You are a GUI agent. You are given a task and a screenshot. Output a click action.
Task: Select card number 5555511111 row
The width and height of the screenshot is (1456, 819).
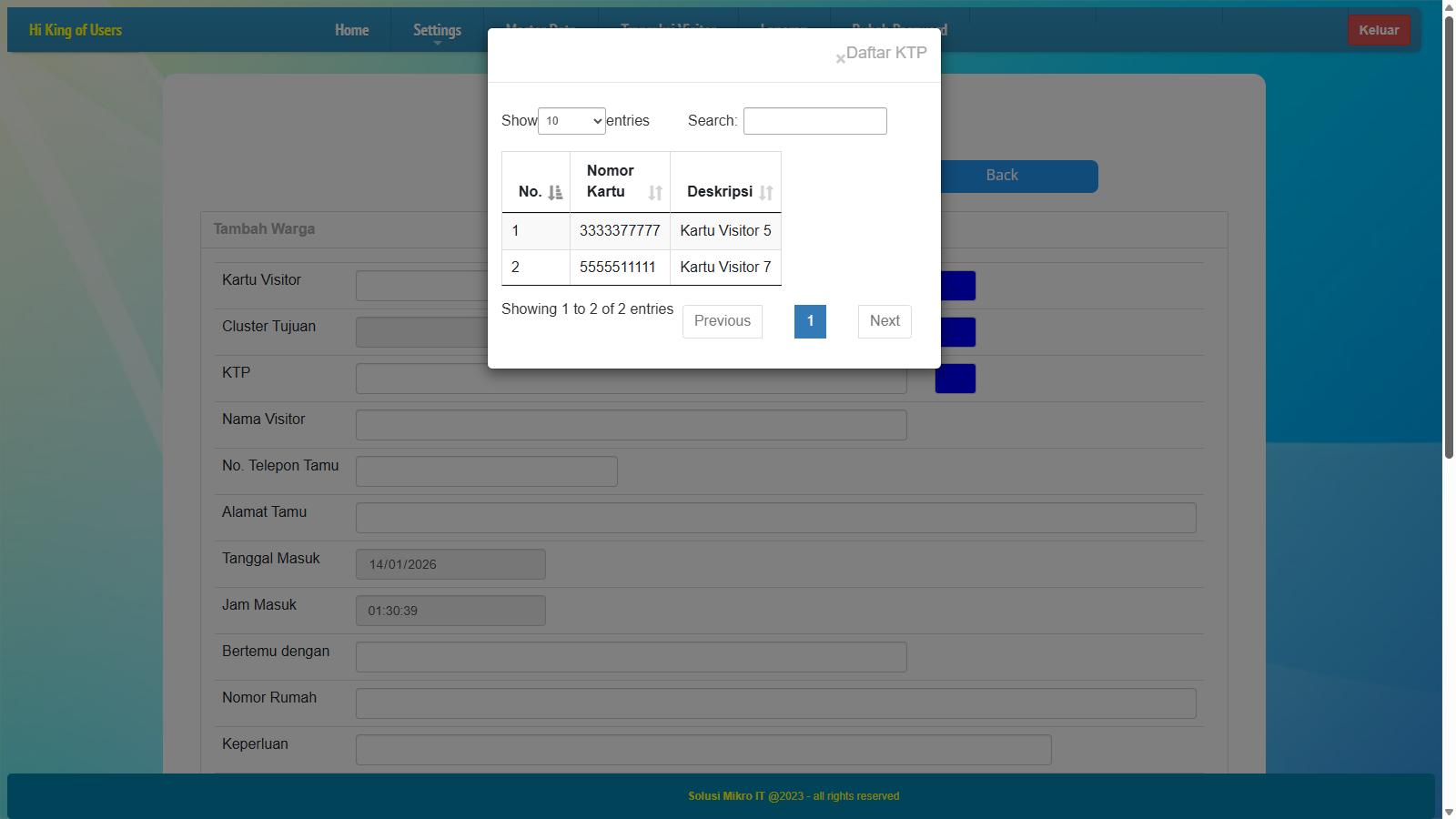(x=618, y=268)
